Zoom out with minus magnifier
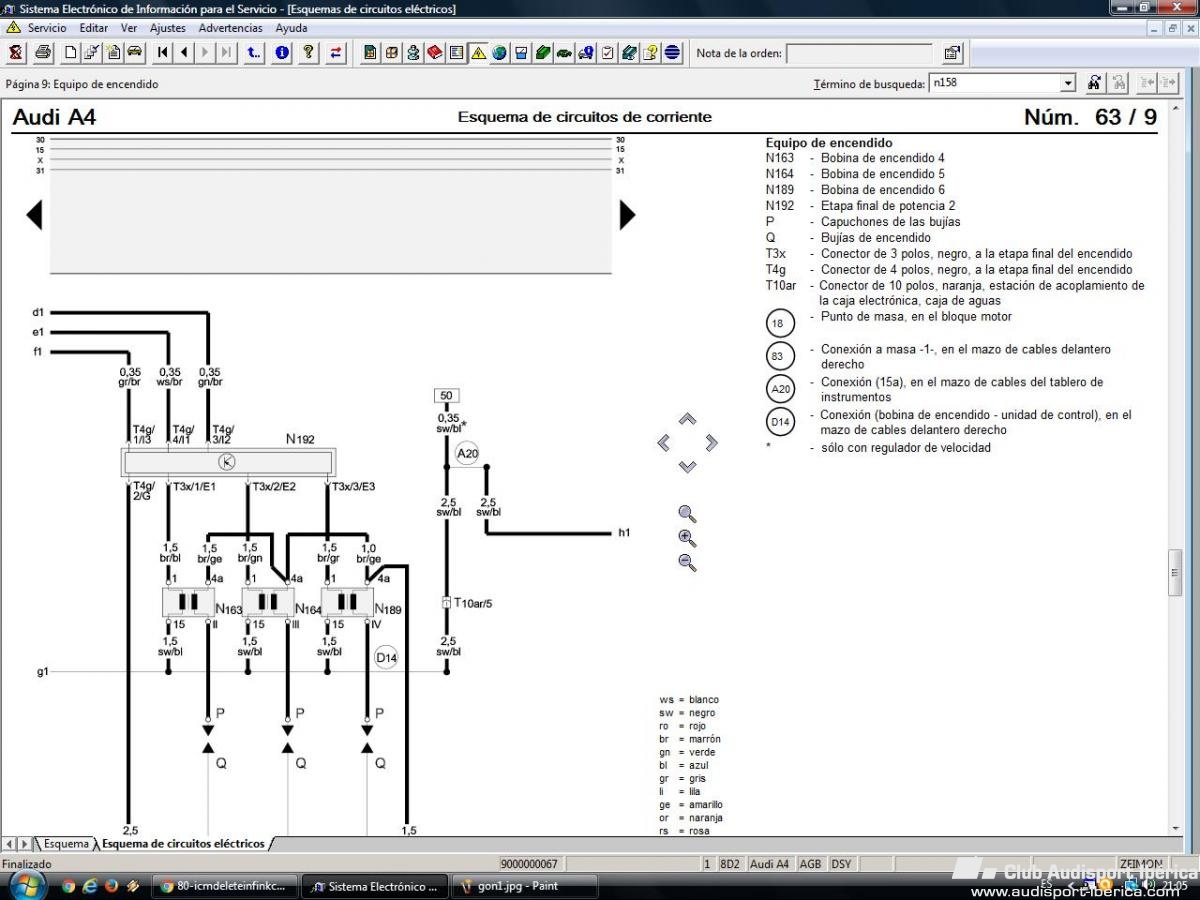 [687, 562]
